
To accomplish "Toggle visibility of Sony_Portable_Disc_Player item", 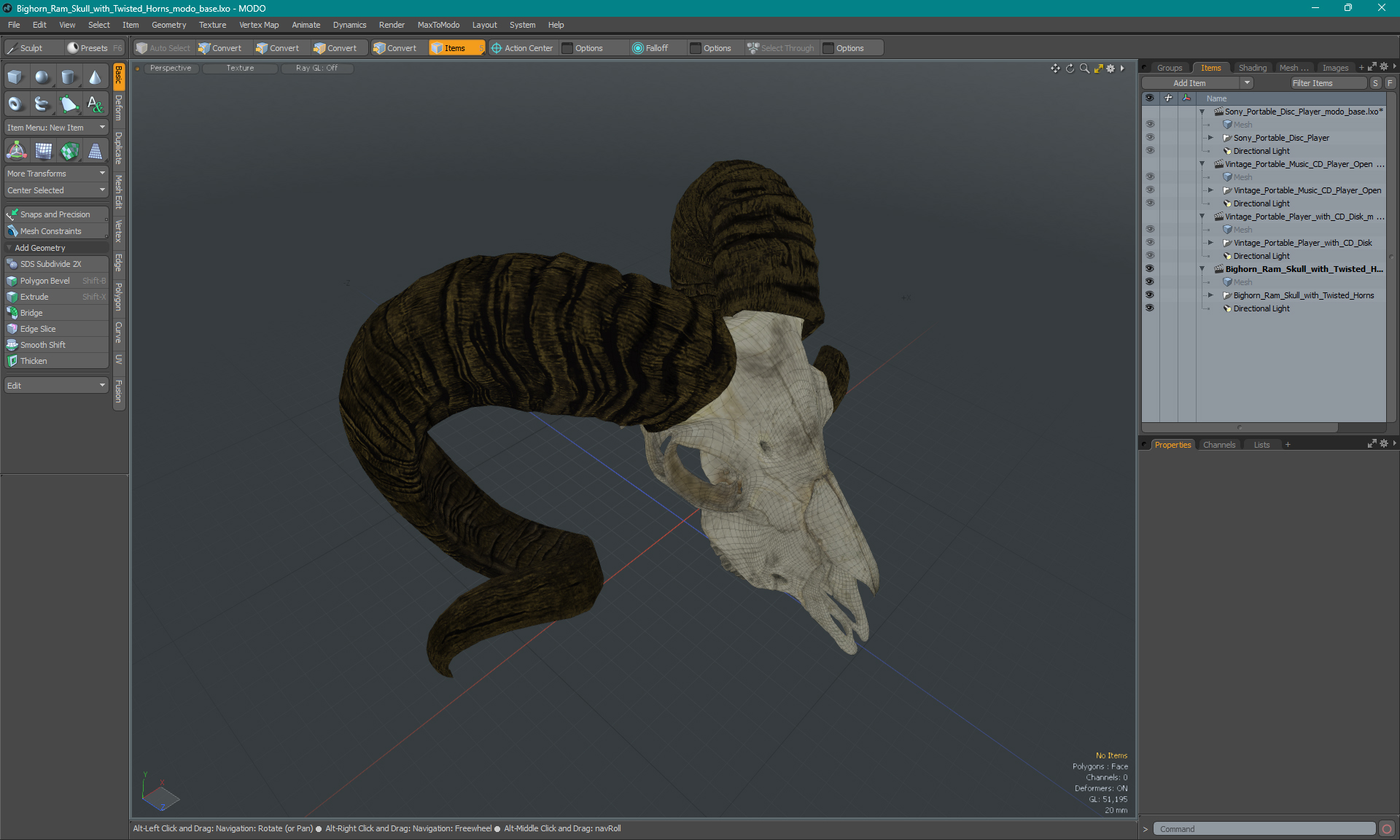I will click(1150, 138).
